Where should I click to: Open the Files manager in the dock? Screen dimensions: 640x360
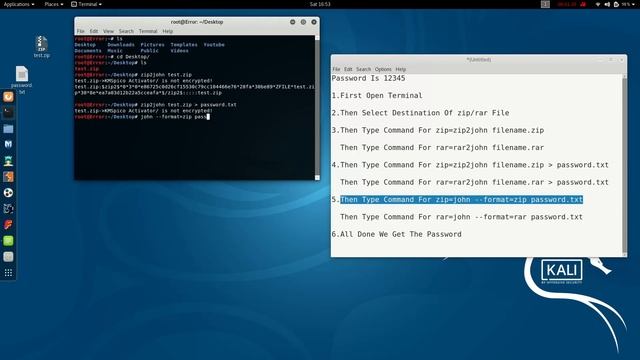tap(8, 129)
